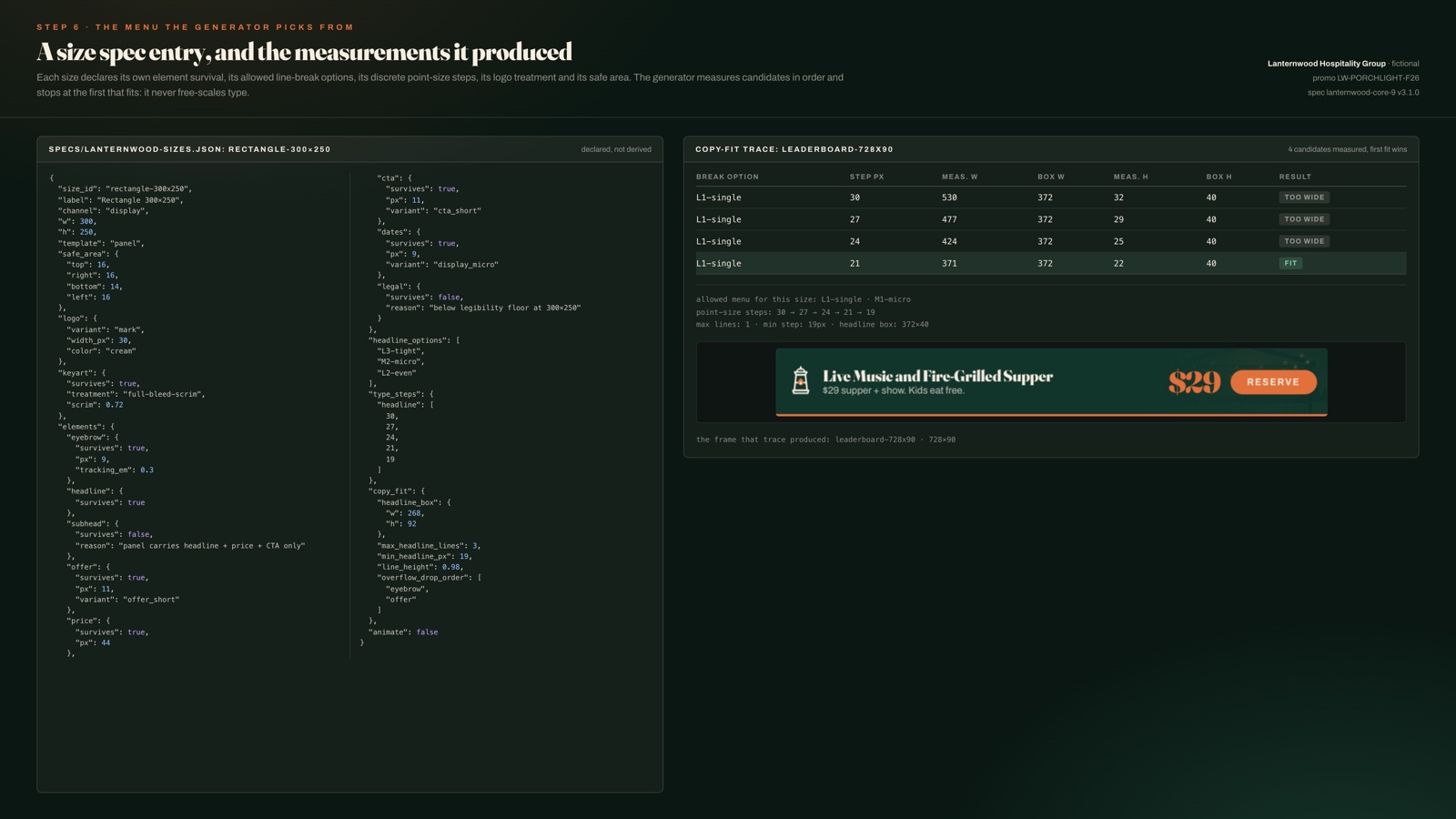1456x819 pixels.
Task: Click the BOX W column header
Action: click(1050, 177)
